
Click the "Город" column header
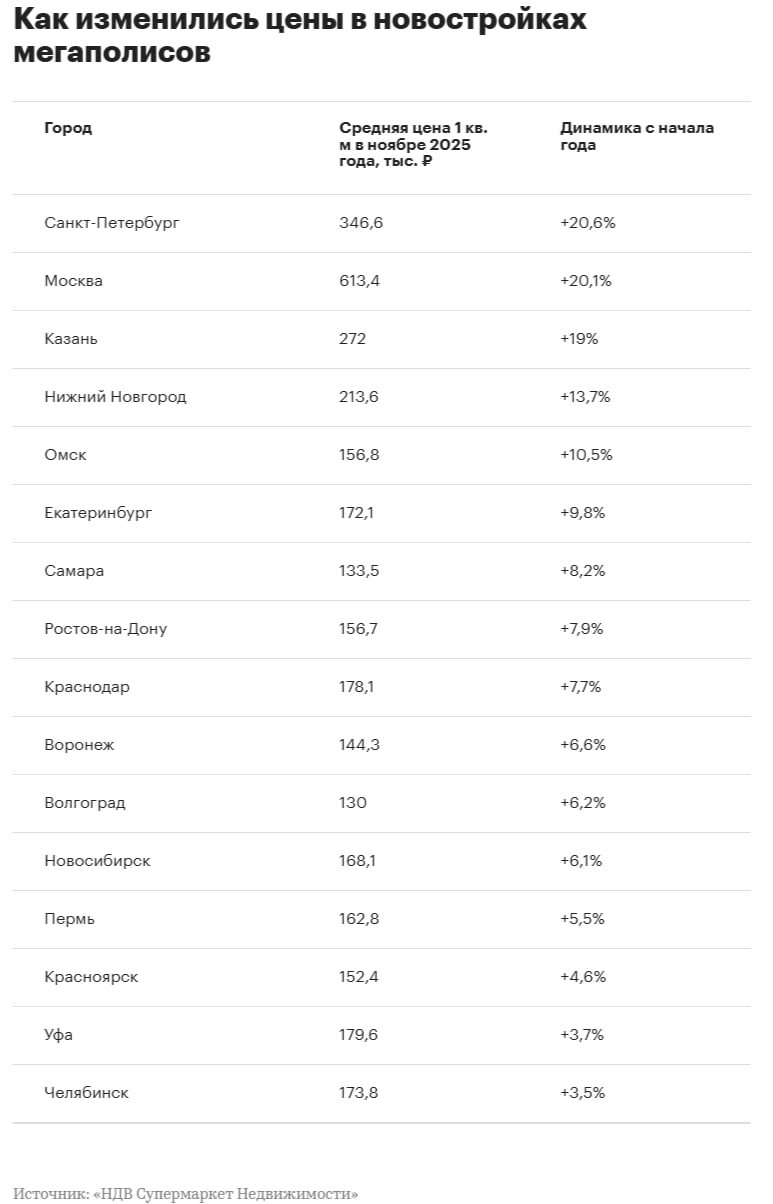[68, 128]
